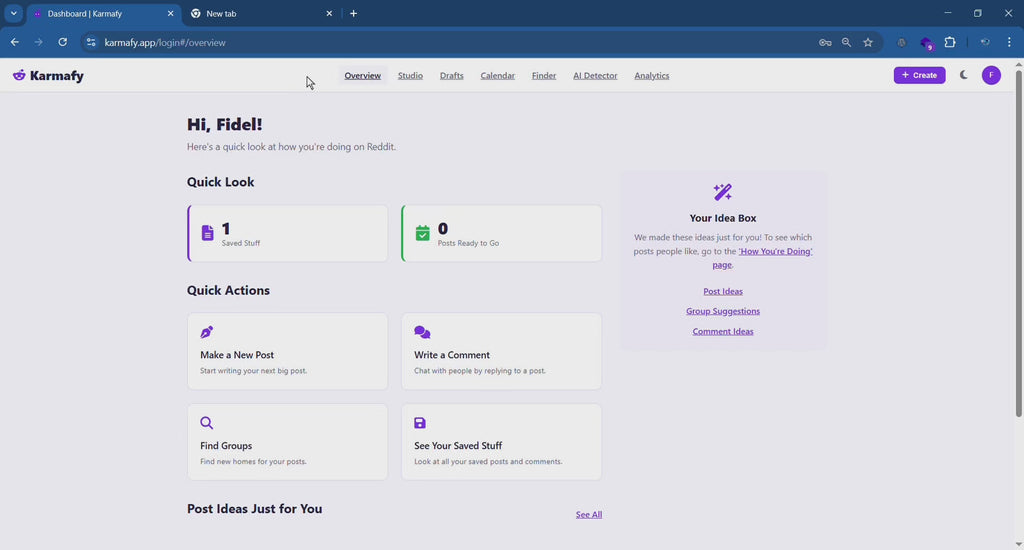Click the Saved Stuff document icon
Image resolution: width=1024 pixels, height=550 pixels.
(208, 233)
